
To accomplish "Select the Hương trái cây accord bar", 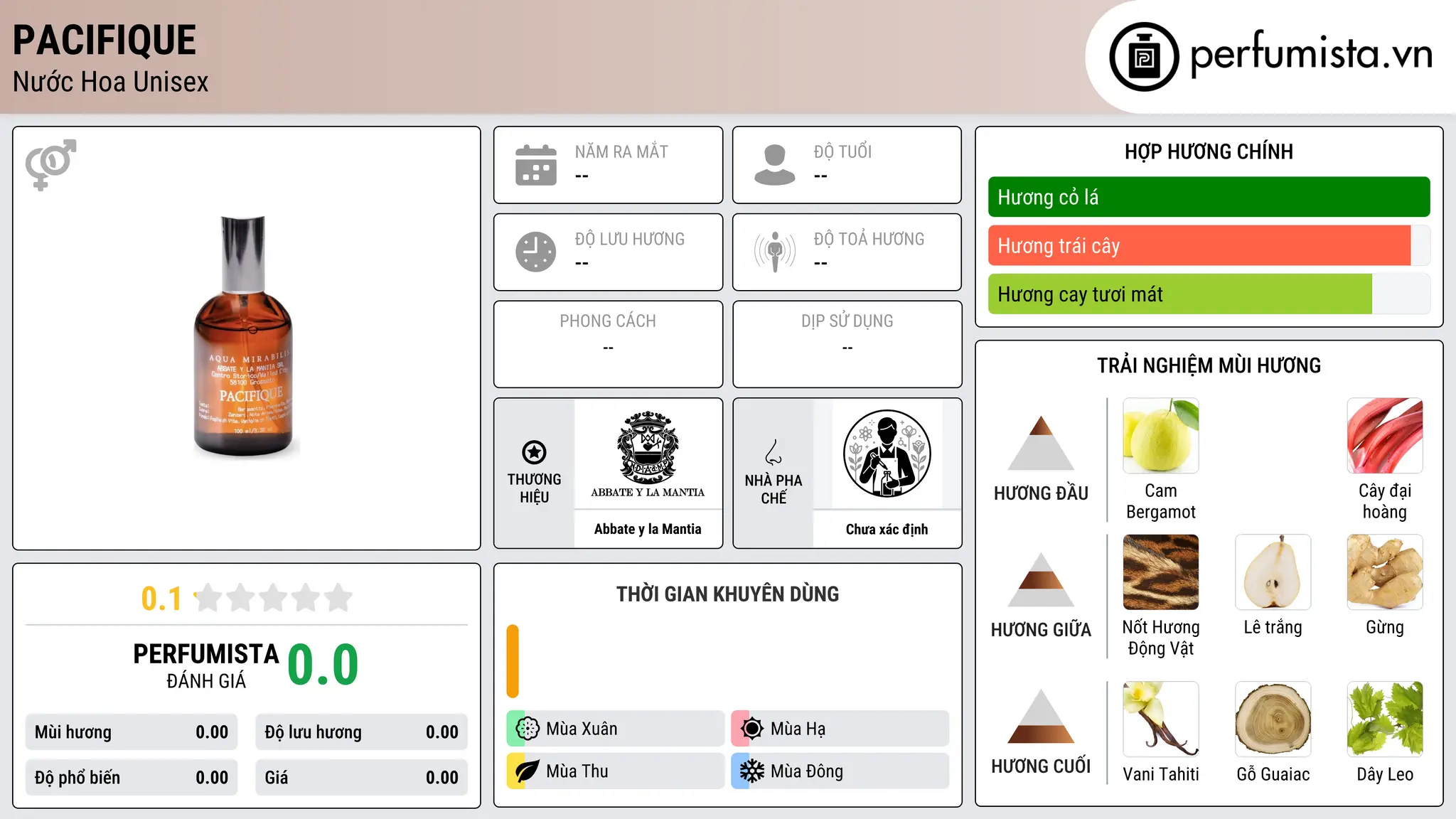I will tap(1209, 246).
